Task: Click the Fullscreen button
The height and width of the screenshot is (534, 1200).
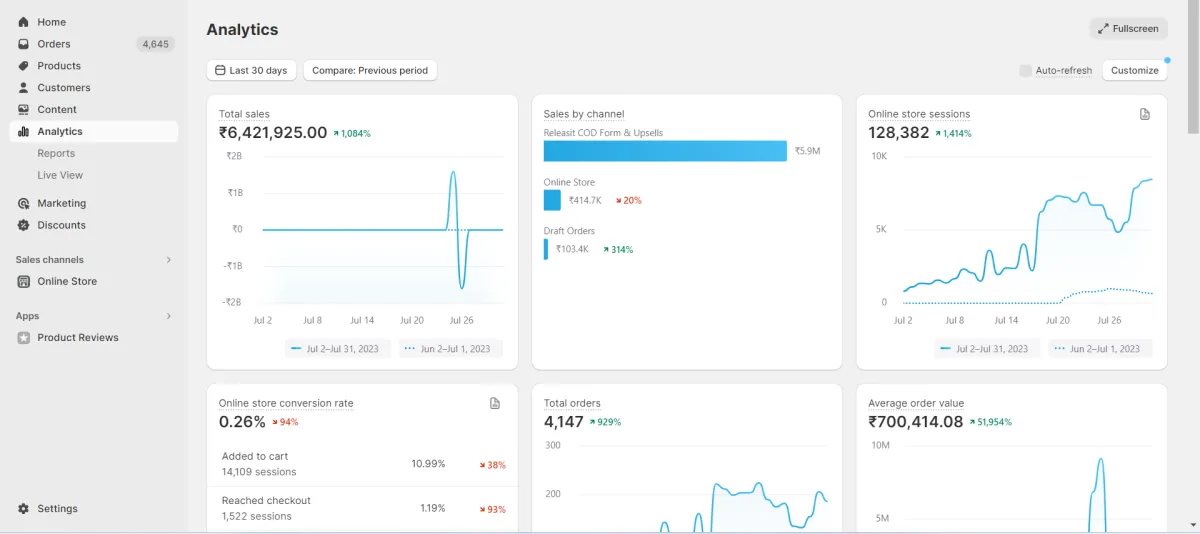Action: (1128, 29)
